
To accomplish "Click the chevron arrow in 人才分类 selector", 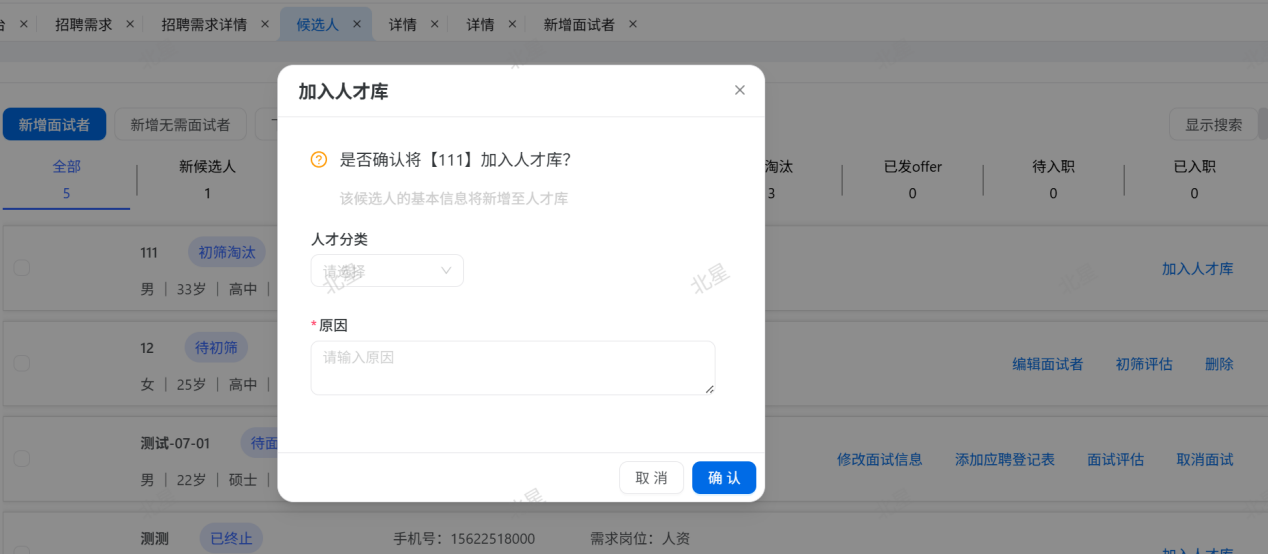I will tap(447, 270).
